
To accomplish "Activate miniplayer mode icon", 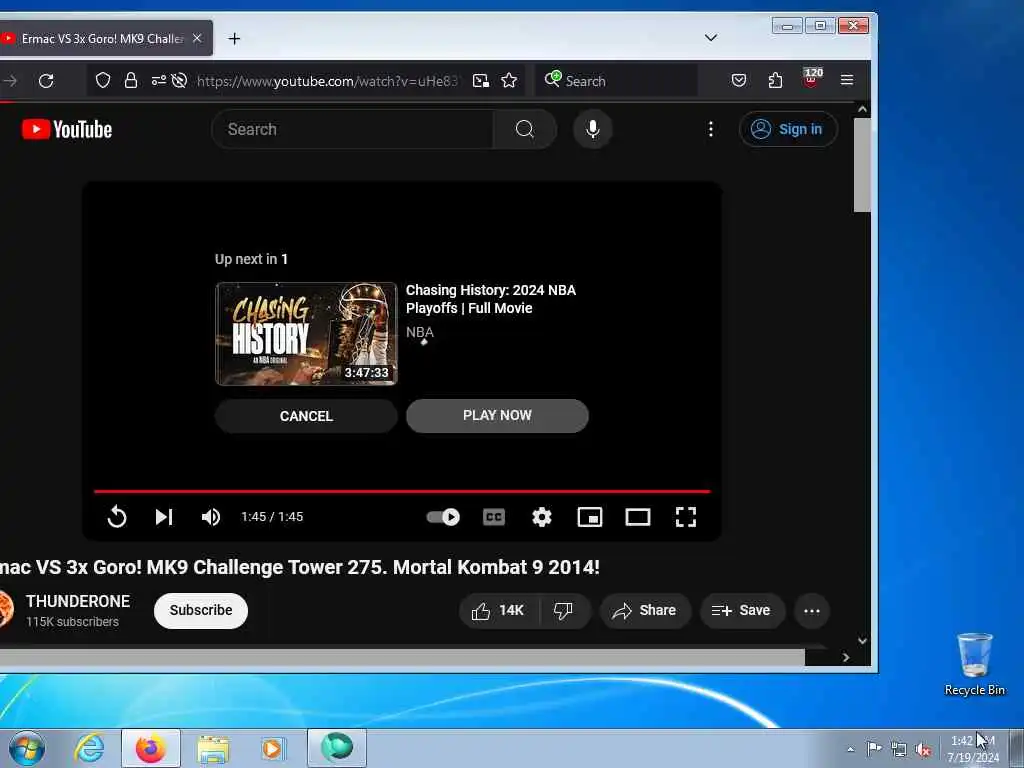I will point(590,517).
